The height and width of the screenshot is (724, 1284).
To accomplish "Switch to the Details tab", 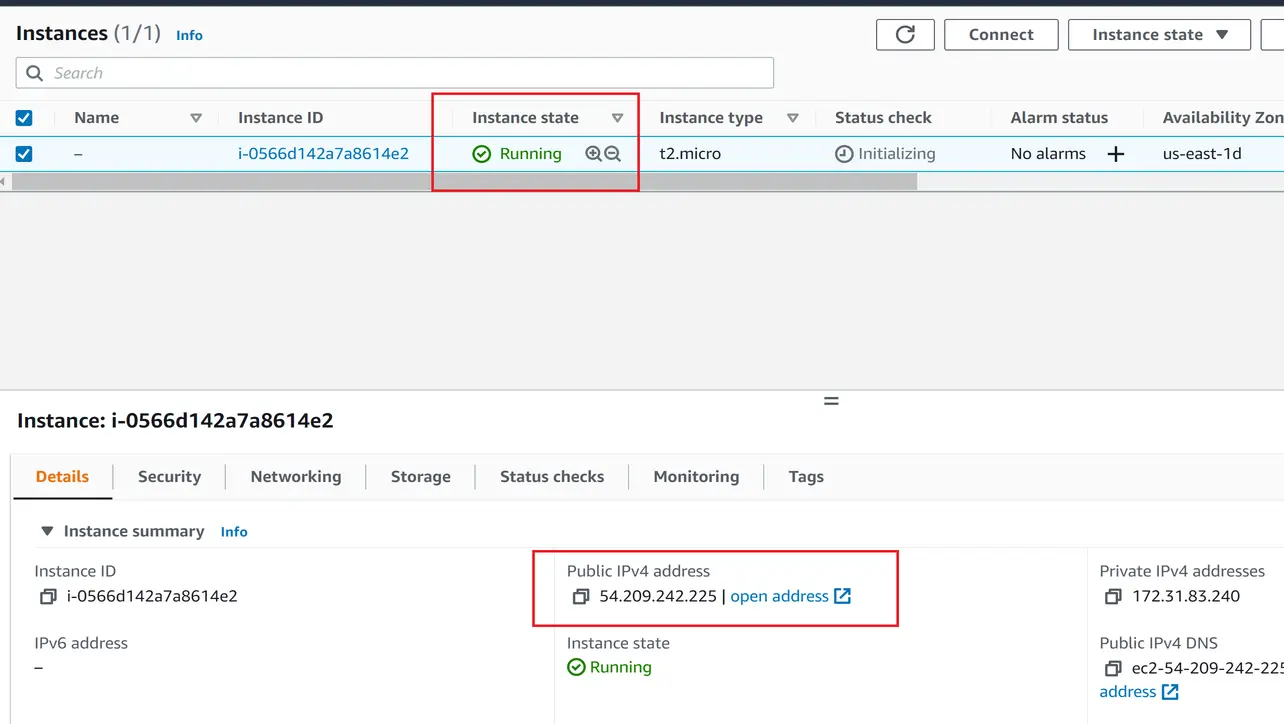I will click(x=62, y=477).
